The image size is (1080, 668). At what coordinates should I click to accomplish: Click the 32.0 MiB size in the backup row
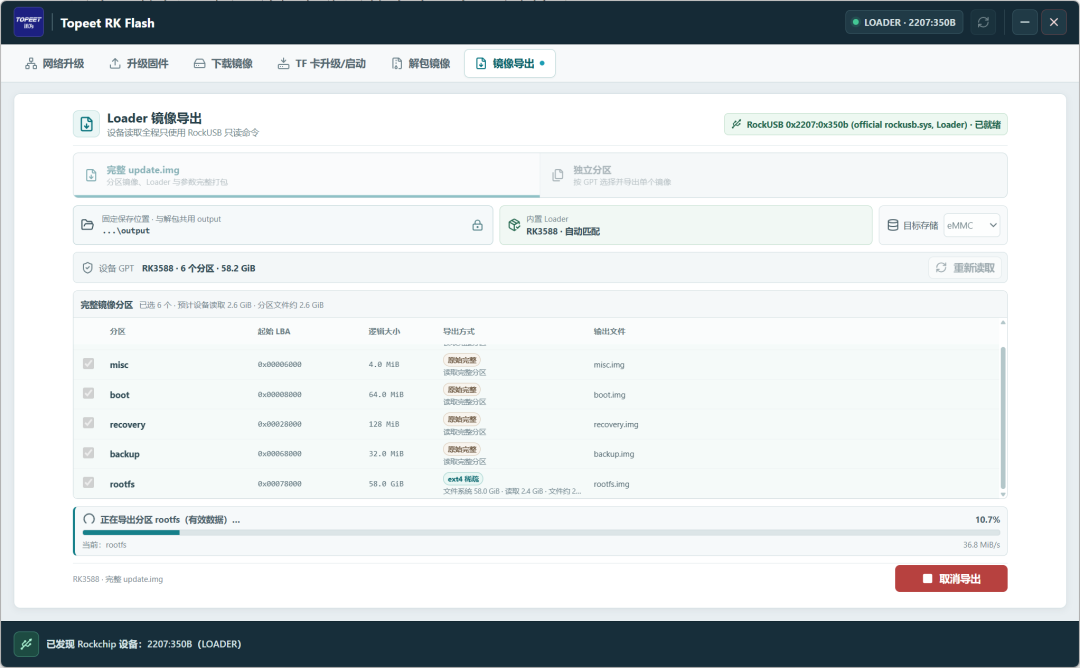[x=386, y=454]
